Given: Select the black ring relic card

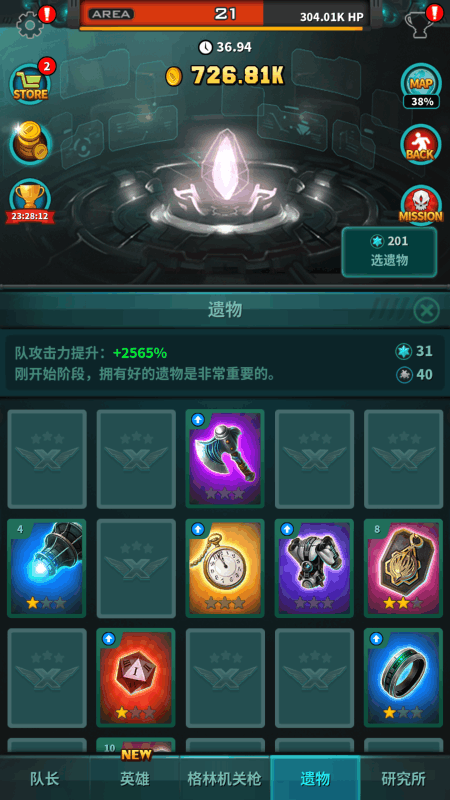Looking at the screenshot, I should pos(403,678).
